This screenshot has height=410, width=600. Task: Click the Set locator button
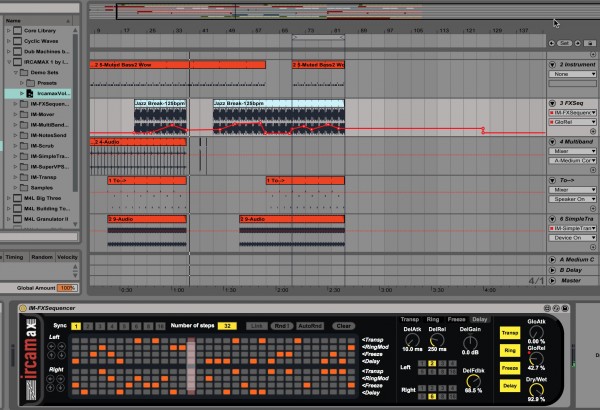coord(564,43)
